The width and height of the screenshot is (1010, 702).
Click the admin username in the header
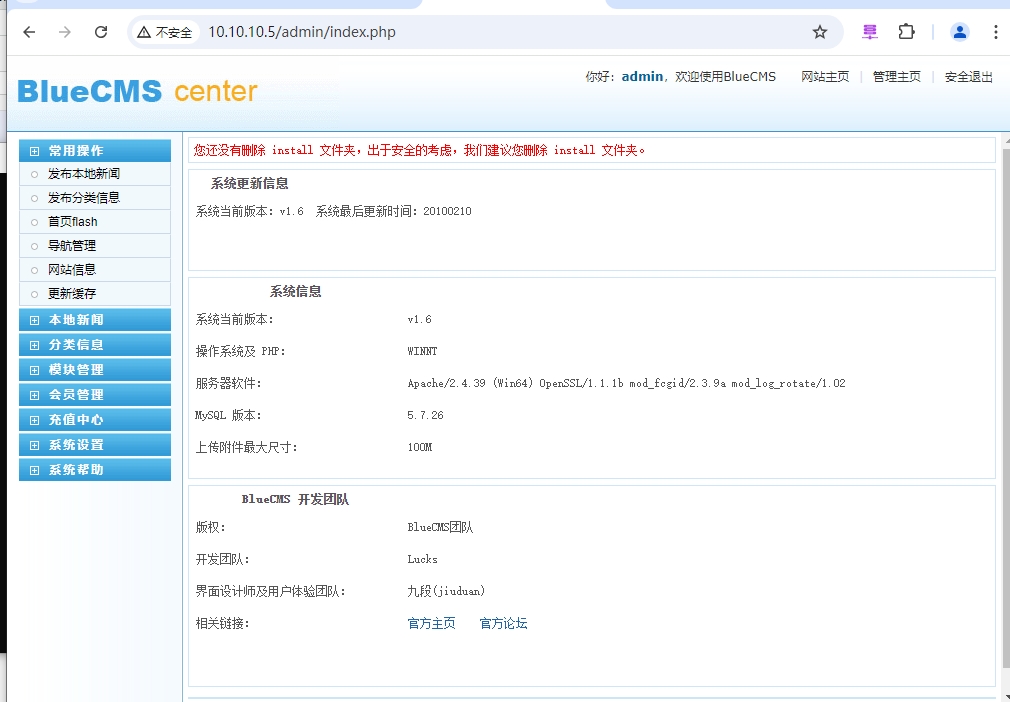tap(642, 77)
